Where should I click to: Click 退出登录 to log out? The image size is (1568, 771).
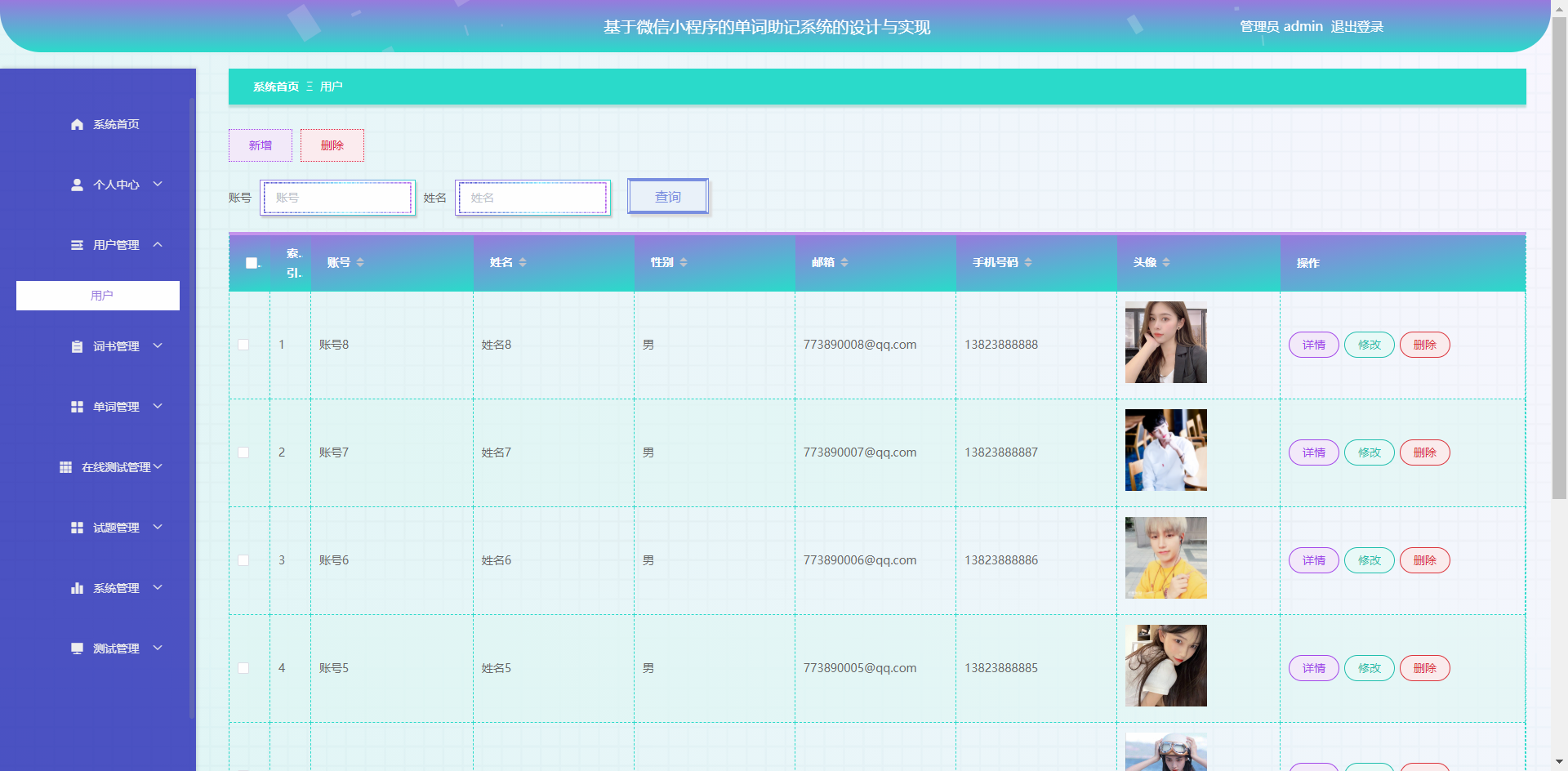pyautogui.click(x=1356, y=27)
